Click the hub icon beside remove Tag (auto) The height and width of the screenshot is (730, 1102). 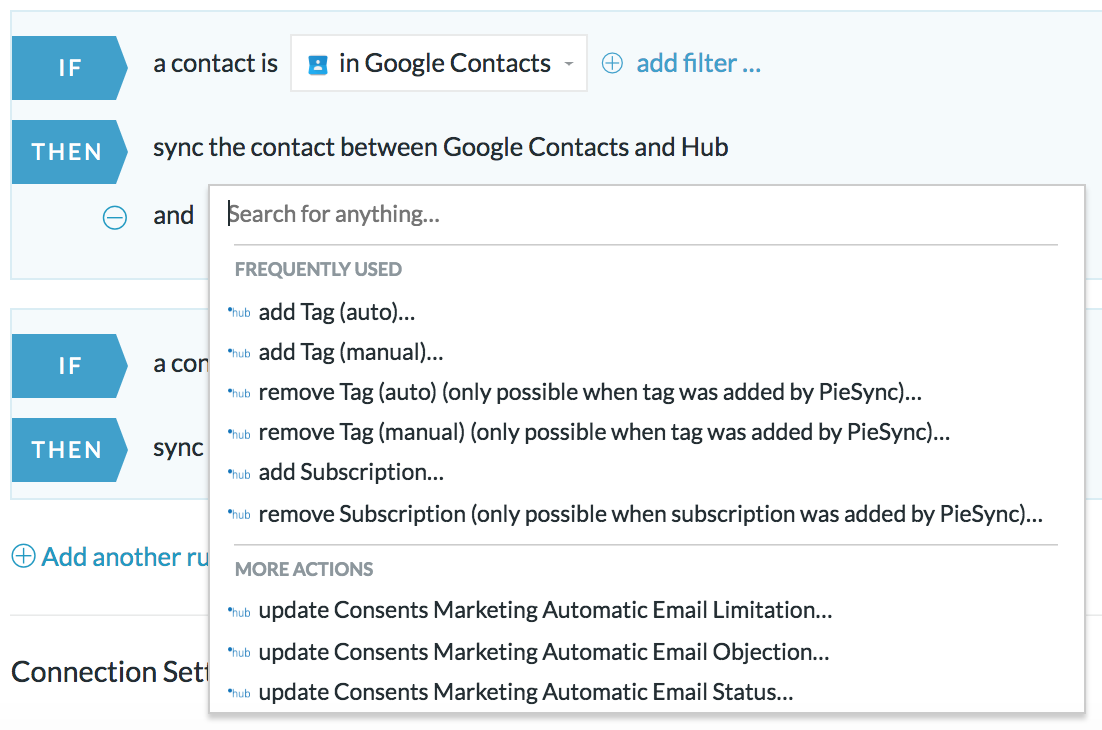[x=240, y=393]
